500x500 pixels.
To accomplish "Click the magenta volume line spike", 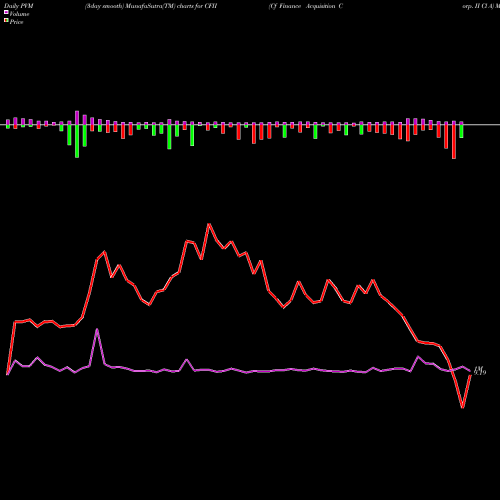I will point(97,330).
